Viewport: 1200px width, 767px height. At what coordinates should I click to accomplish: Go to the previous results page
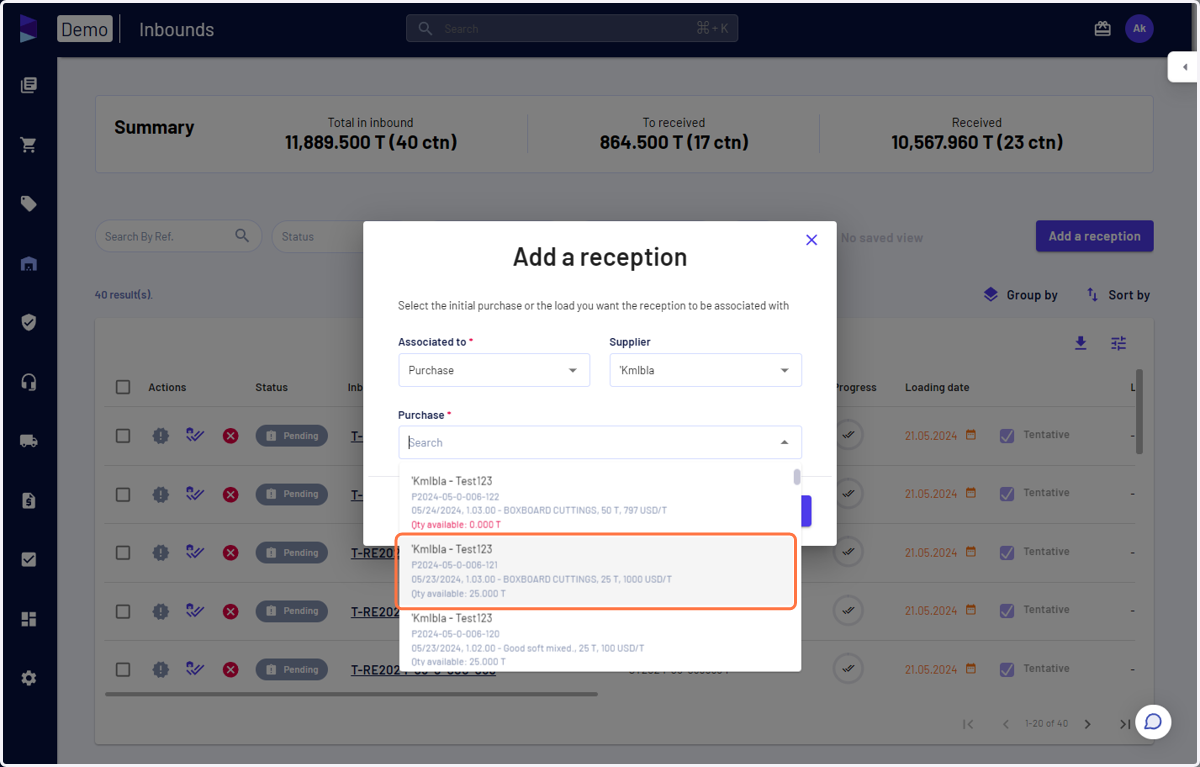pyautogui.click(x=1006, y=724)
